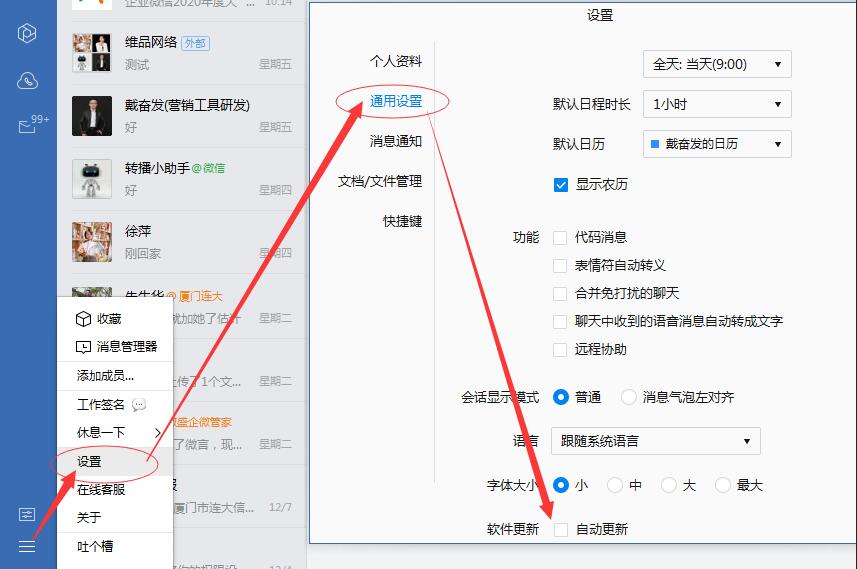
Task: Select font size 最大
Action: pyautogui.click(x=723, y=485)
